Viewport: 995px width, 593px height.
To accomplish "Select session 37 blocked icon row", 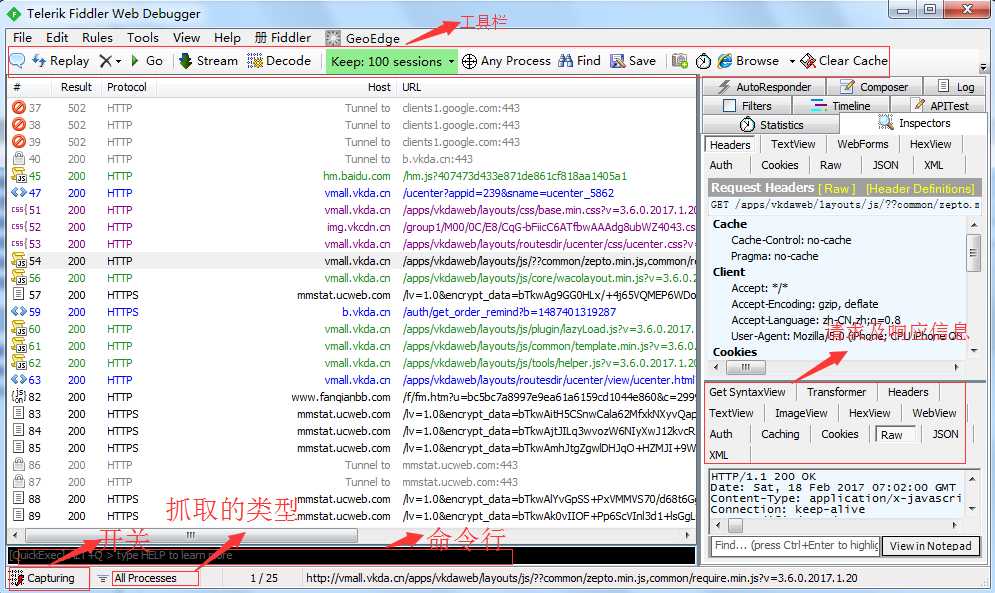I will 18,108.
